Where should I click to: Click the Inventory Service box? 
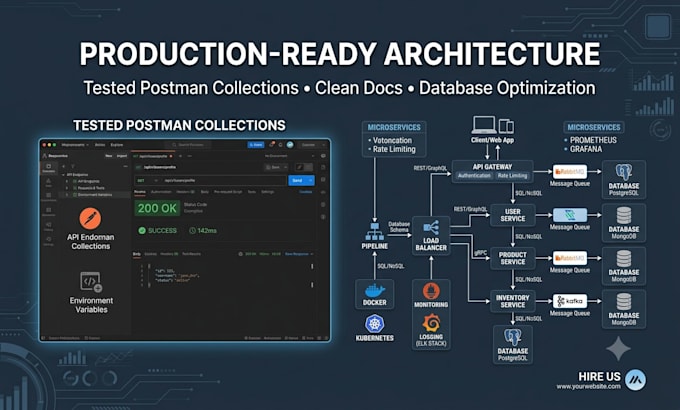[513, 301]
